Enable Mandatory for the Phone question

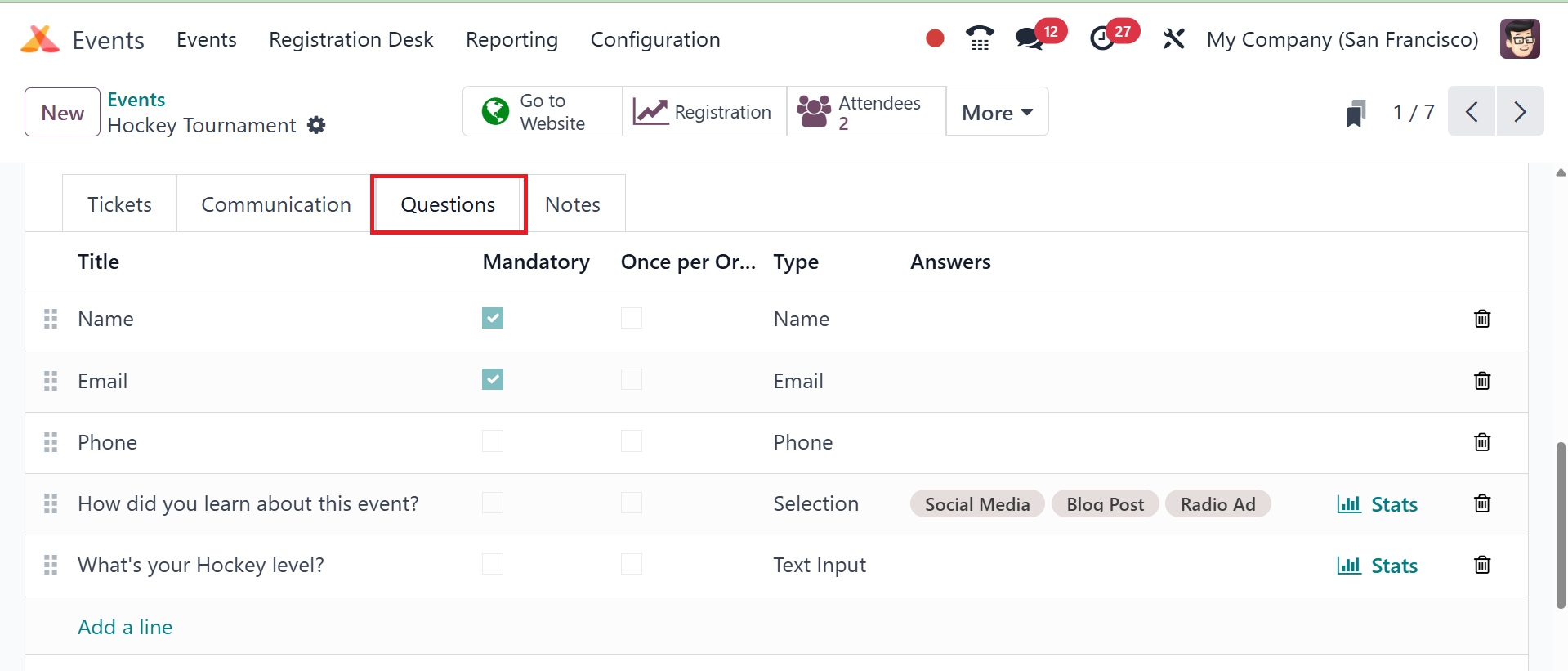493,441
